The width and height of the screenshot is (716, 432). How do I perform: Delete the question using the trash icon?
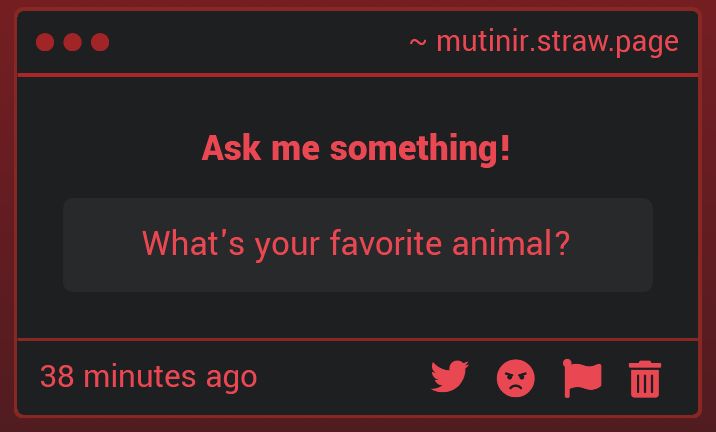(x=645, y=378)
